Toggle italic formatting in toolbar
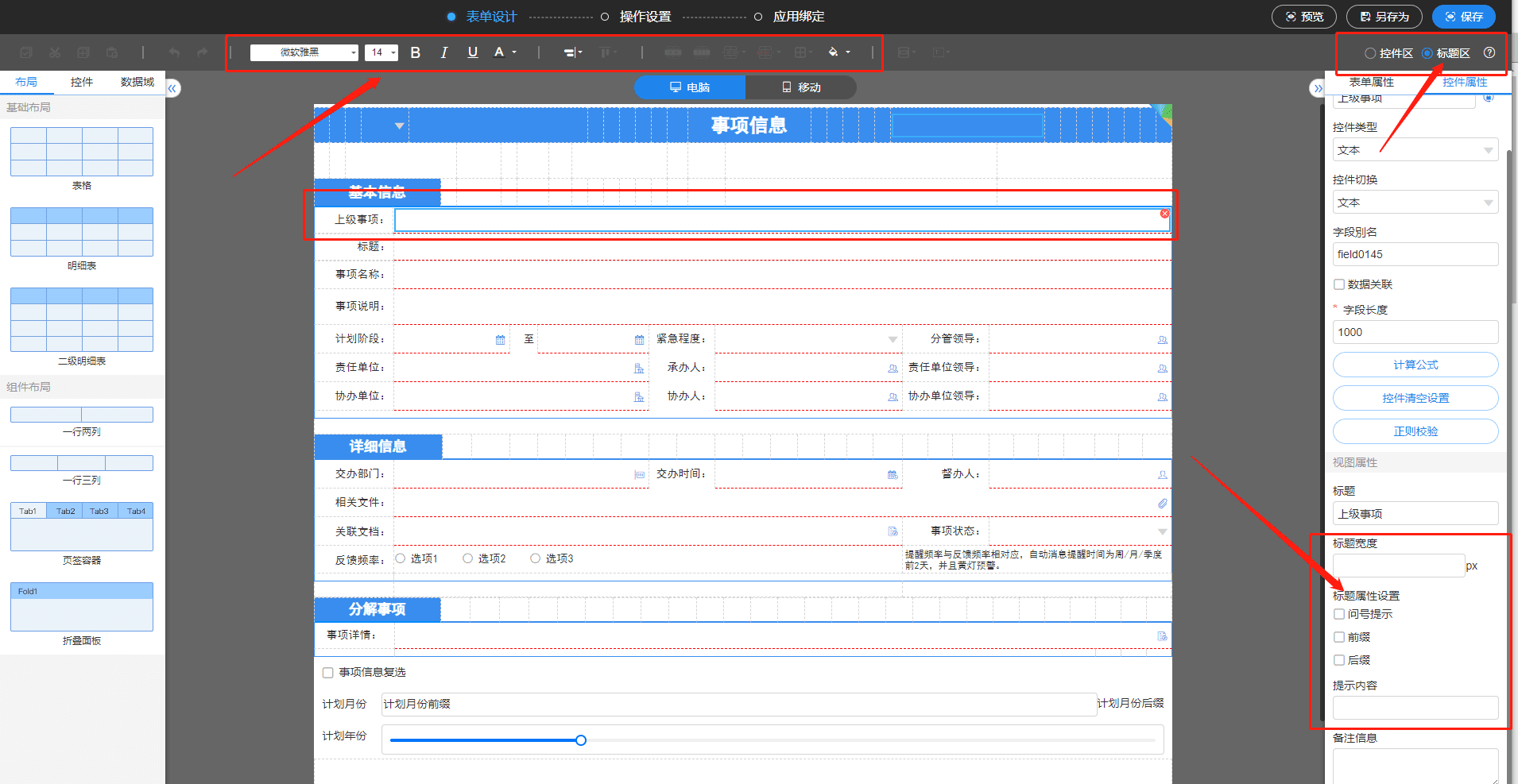The height and width of the screenshot is (784, 1518). [x=443, y=52]
